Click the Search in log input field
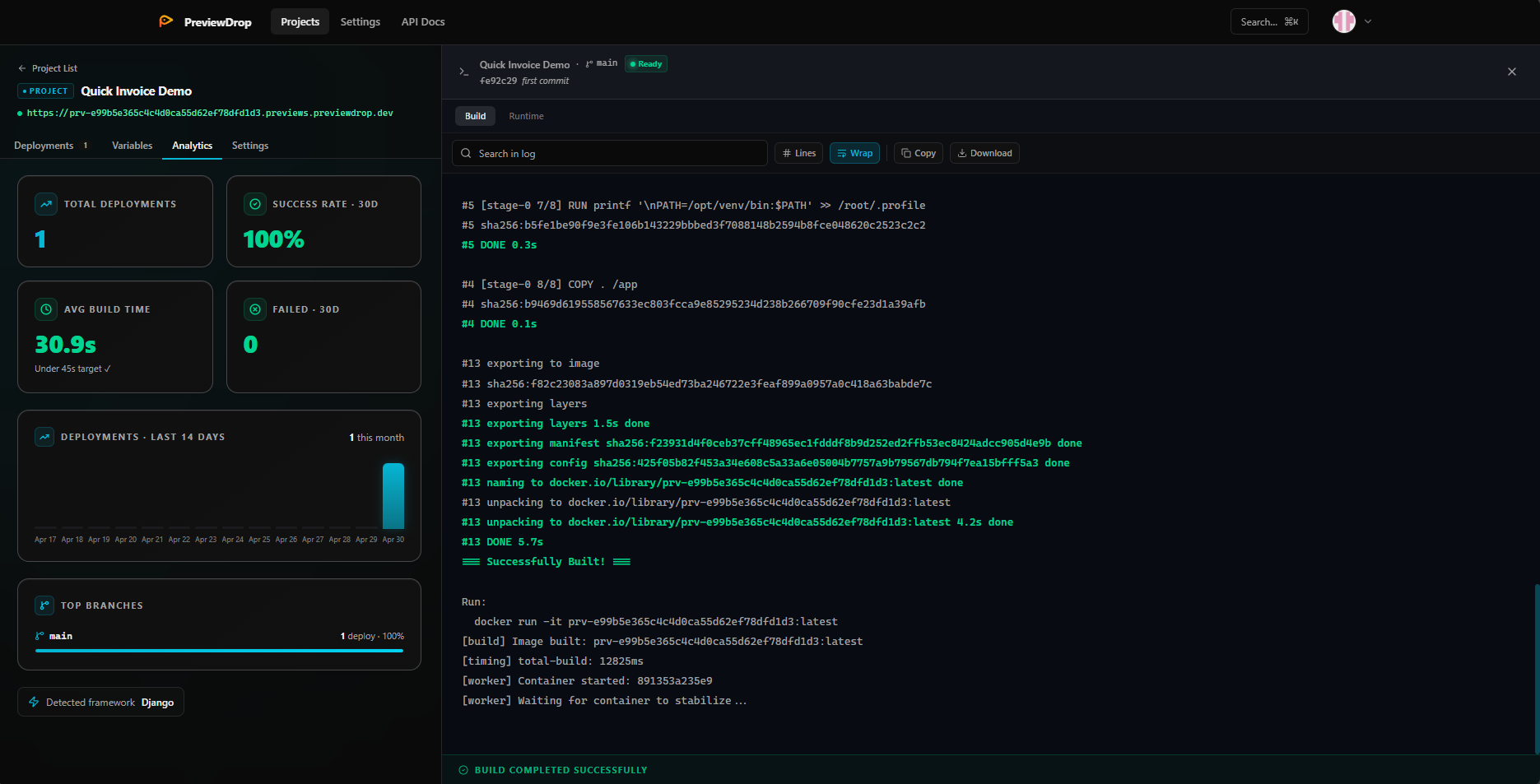This screenshot has height=784, width=1540. pos(609,153)
